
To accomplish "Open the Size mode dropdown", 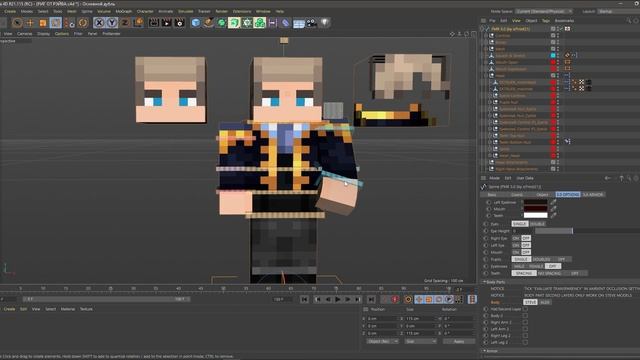I will pos(420,341).
